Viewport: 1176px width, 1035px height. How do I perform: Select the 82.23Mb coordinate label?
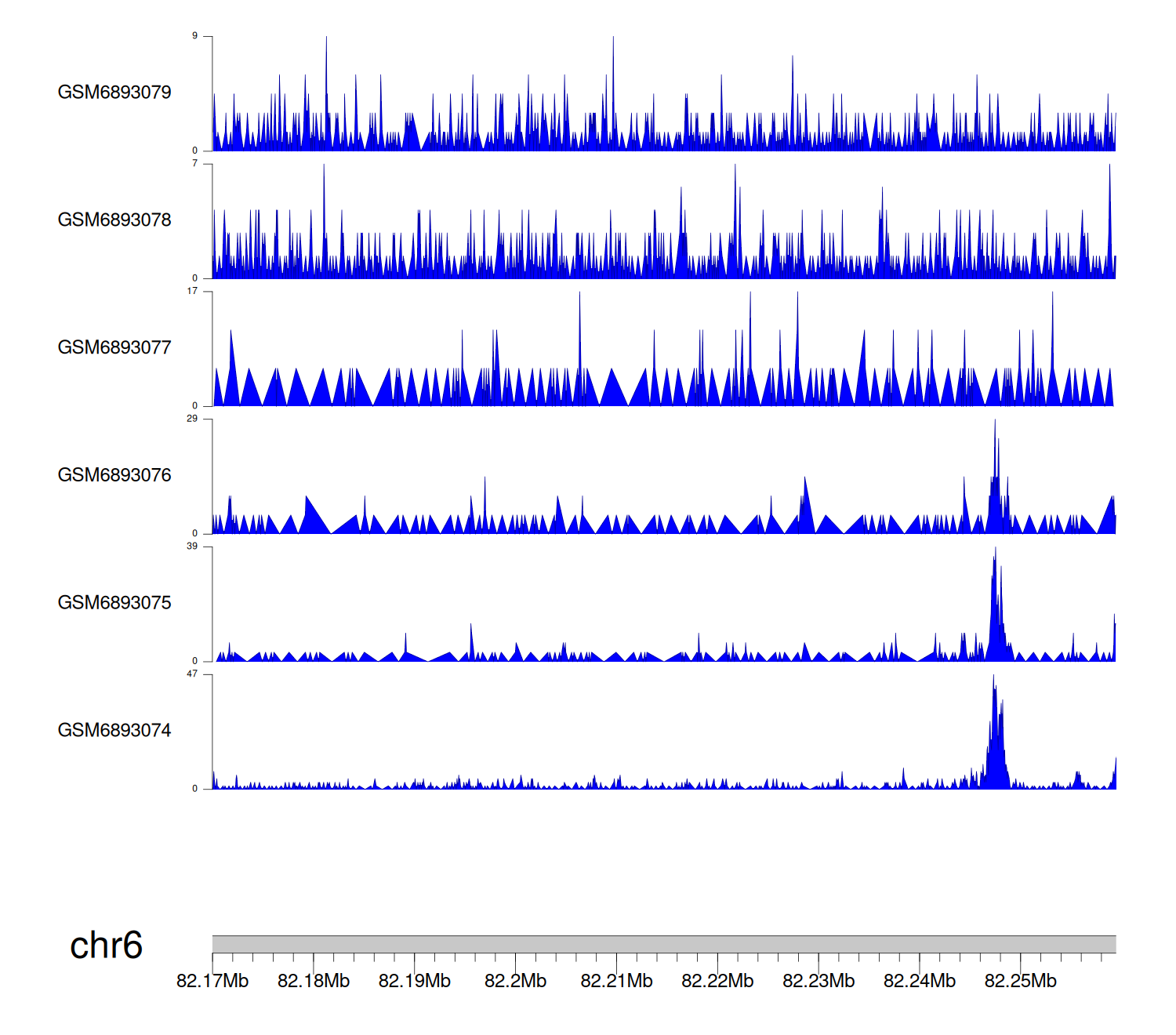(818, 981)
